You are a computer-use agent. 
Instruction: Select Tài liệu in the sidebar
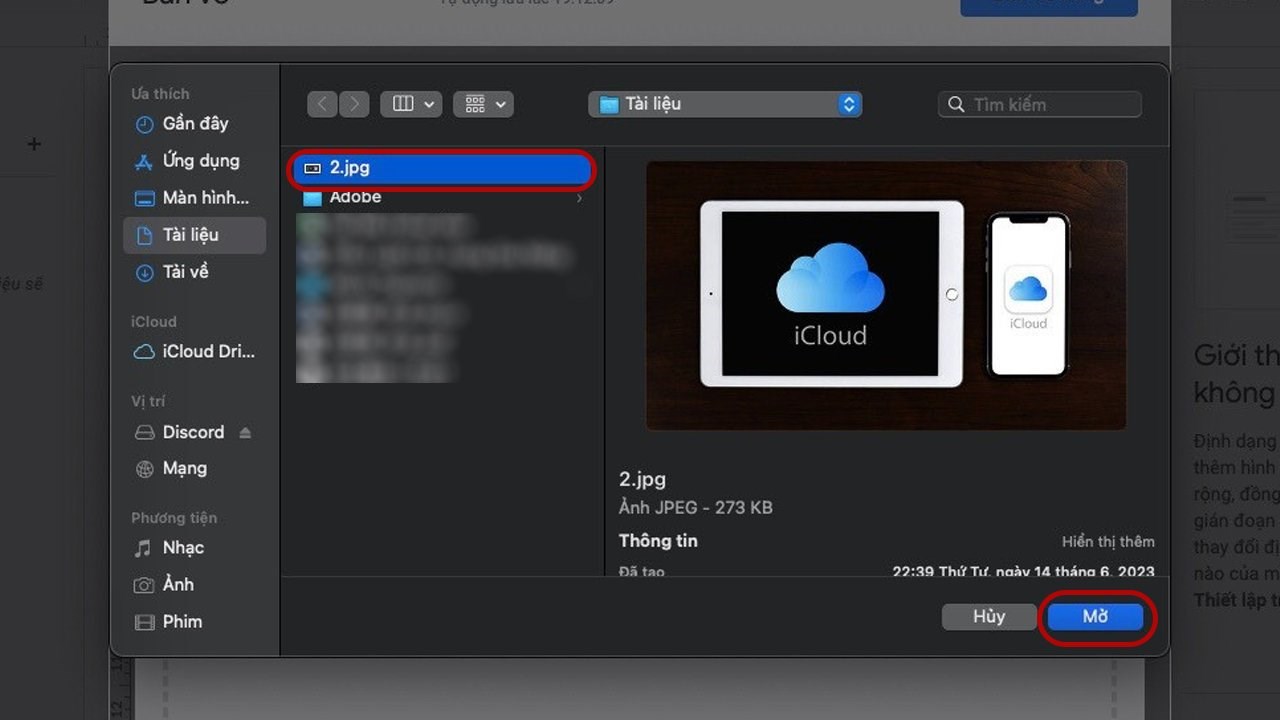[195, 235]
